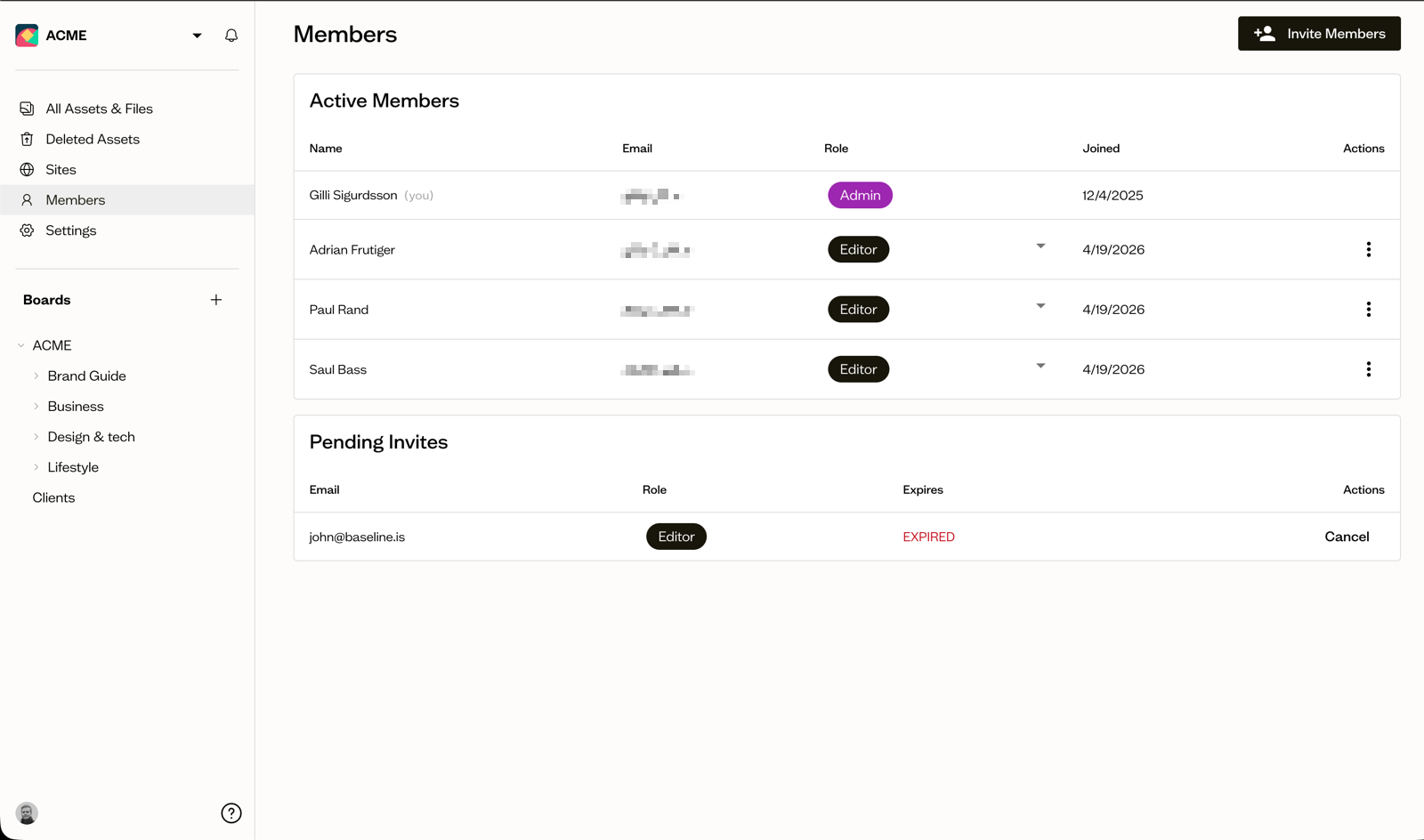Expand the Design & tech board
This screenshot has height=840, width=1424.
pyautogui.click(x=36, y=437)
